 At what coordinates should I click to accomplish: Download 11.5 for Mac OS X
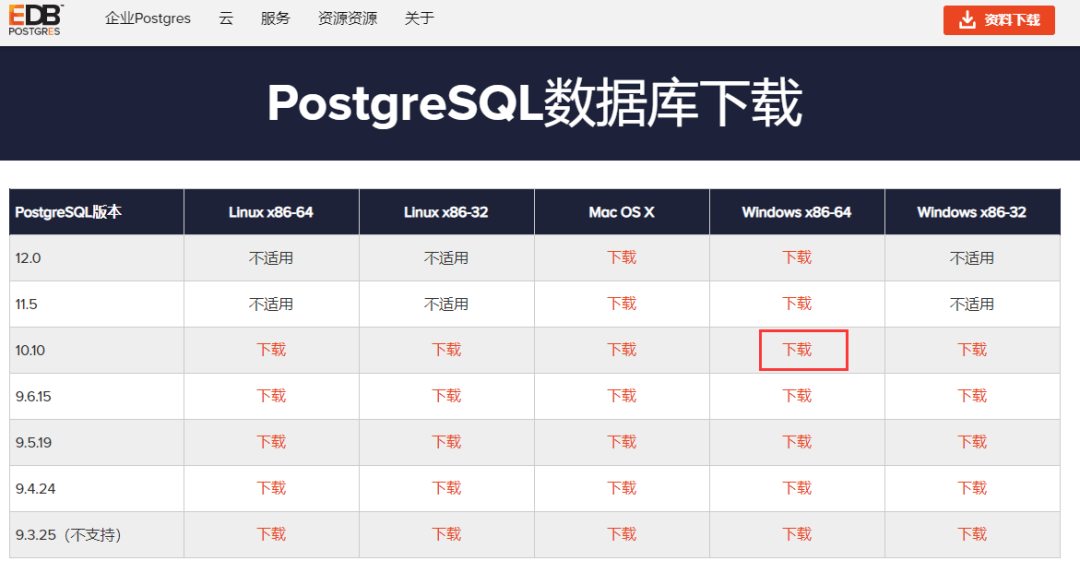coord(621,304)
